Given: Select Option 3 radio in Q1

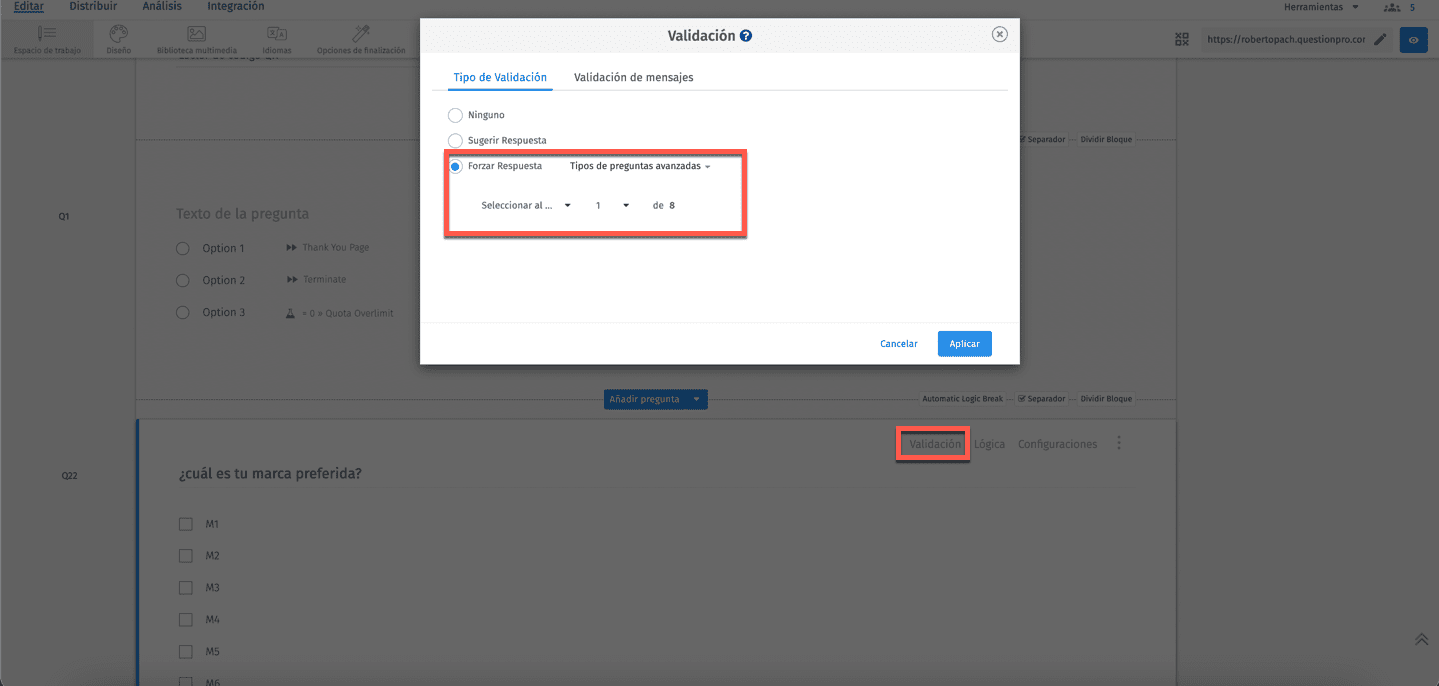Looking at the screenshot, I should pos(182,312).
